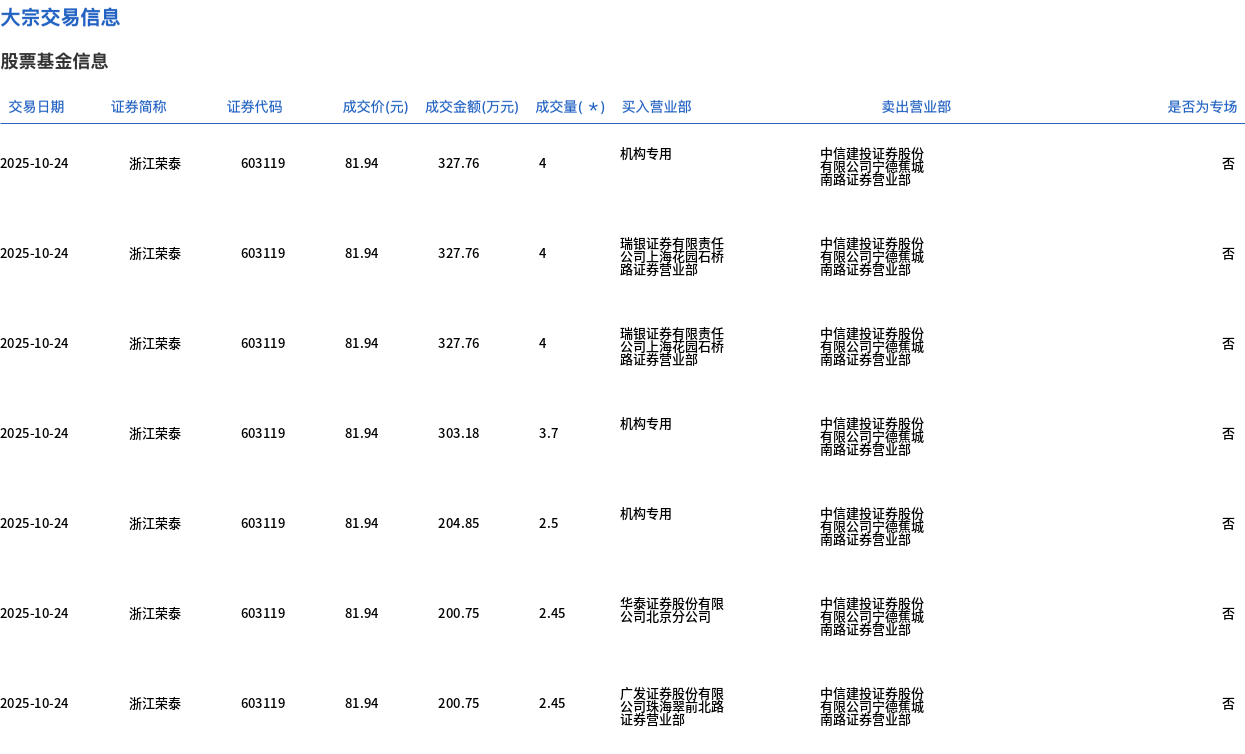Click code 603119 in the 204.85 row

pos(263,524)
